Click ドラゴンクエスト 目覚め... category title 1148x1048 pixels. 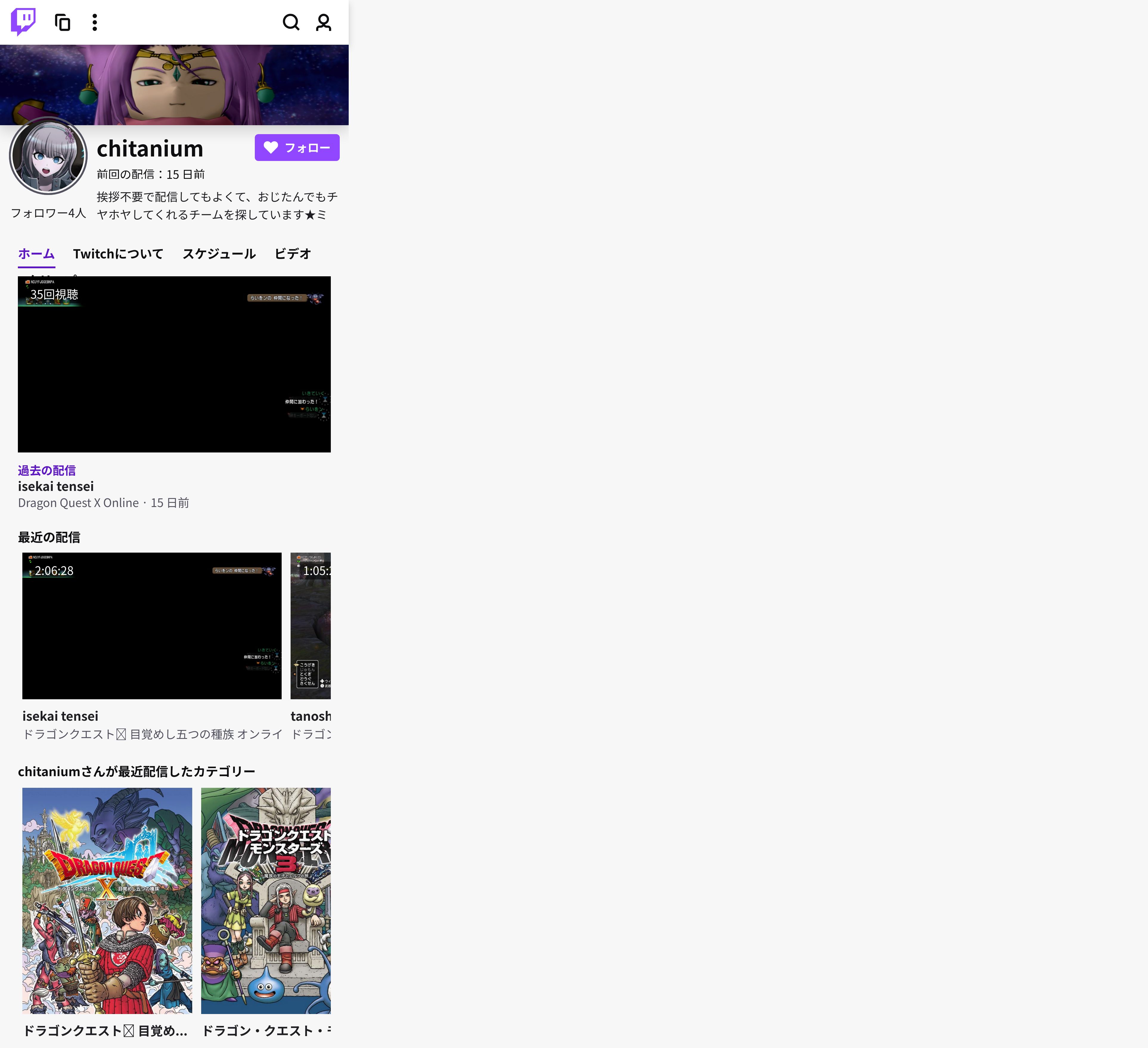click(x=105, y=1031)
